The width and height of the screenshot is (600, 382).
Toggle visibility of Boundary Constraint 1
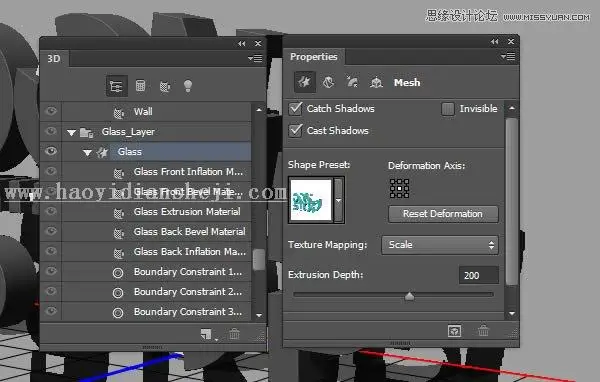point(51,271)
